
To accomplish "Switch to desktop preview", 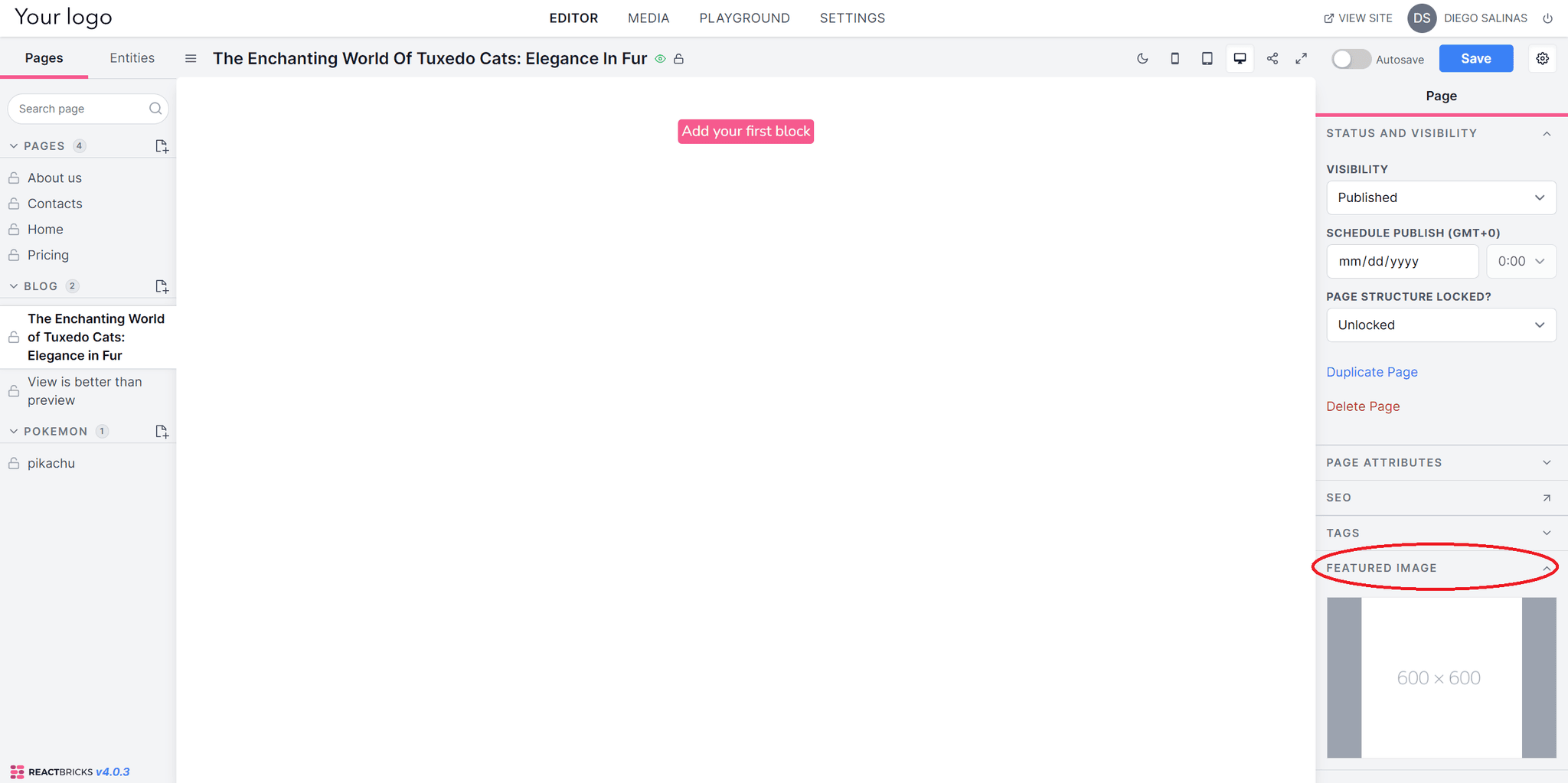I will (1240, 59).
